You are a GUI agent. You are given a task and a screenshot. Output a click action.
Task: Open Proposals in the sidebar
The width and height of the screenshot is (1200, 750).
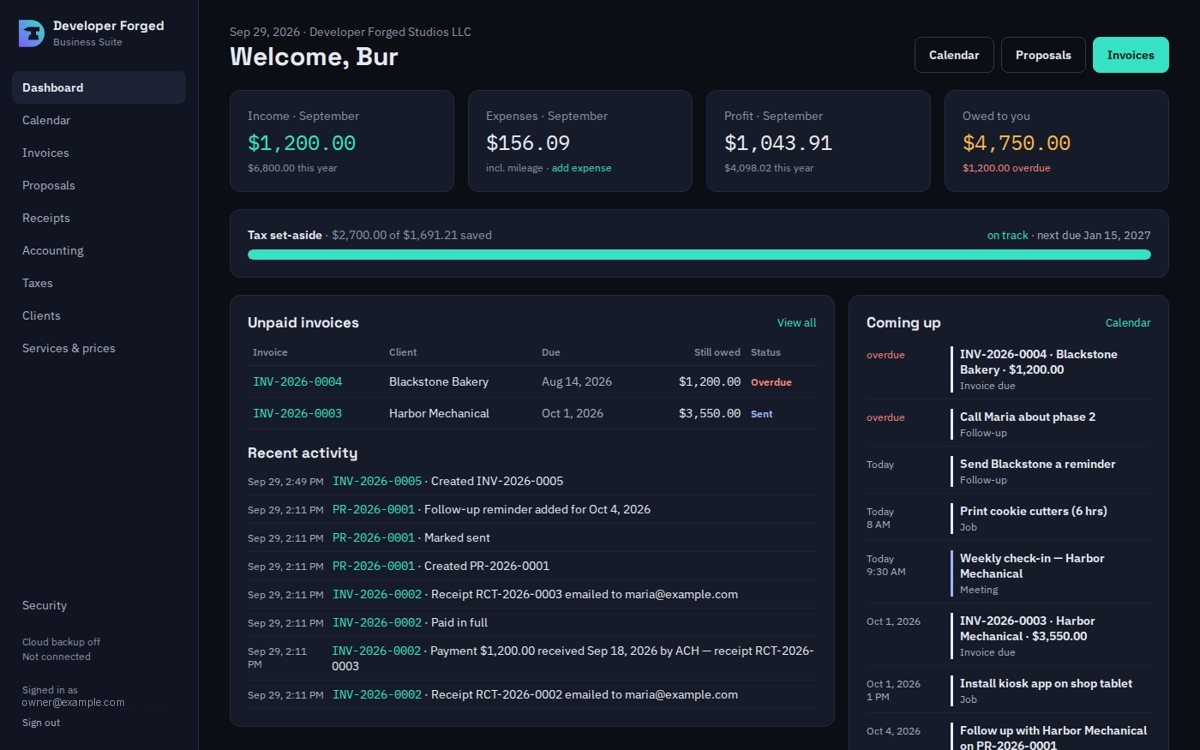click(x=99, y=185)
